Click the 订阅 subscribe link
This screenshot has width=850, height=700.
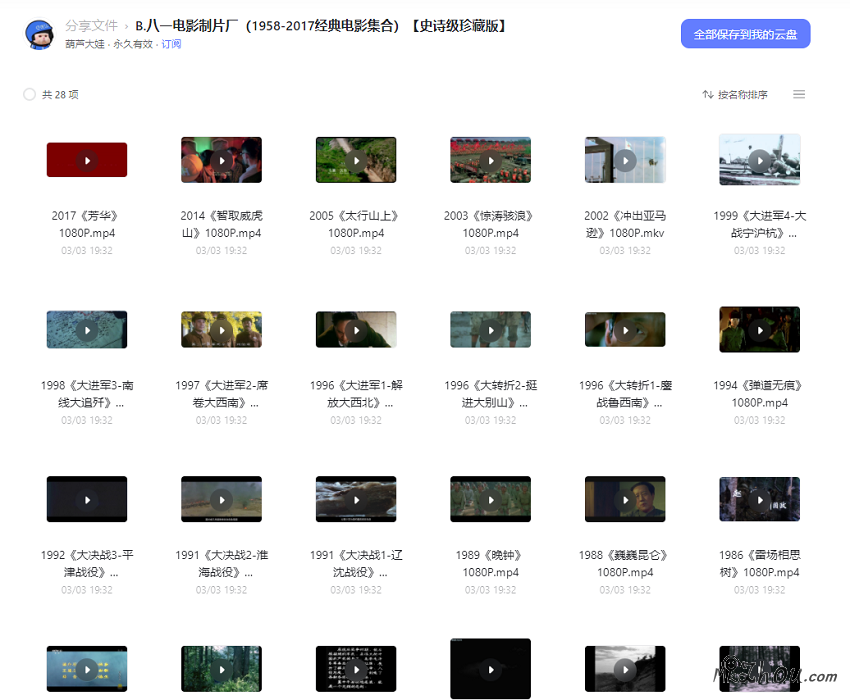coord(172,45)
